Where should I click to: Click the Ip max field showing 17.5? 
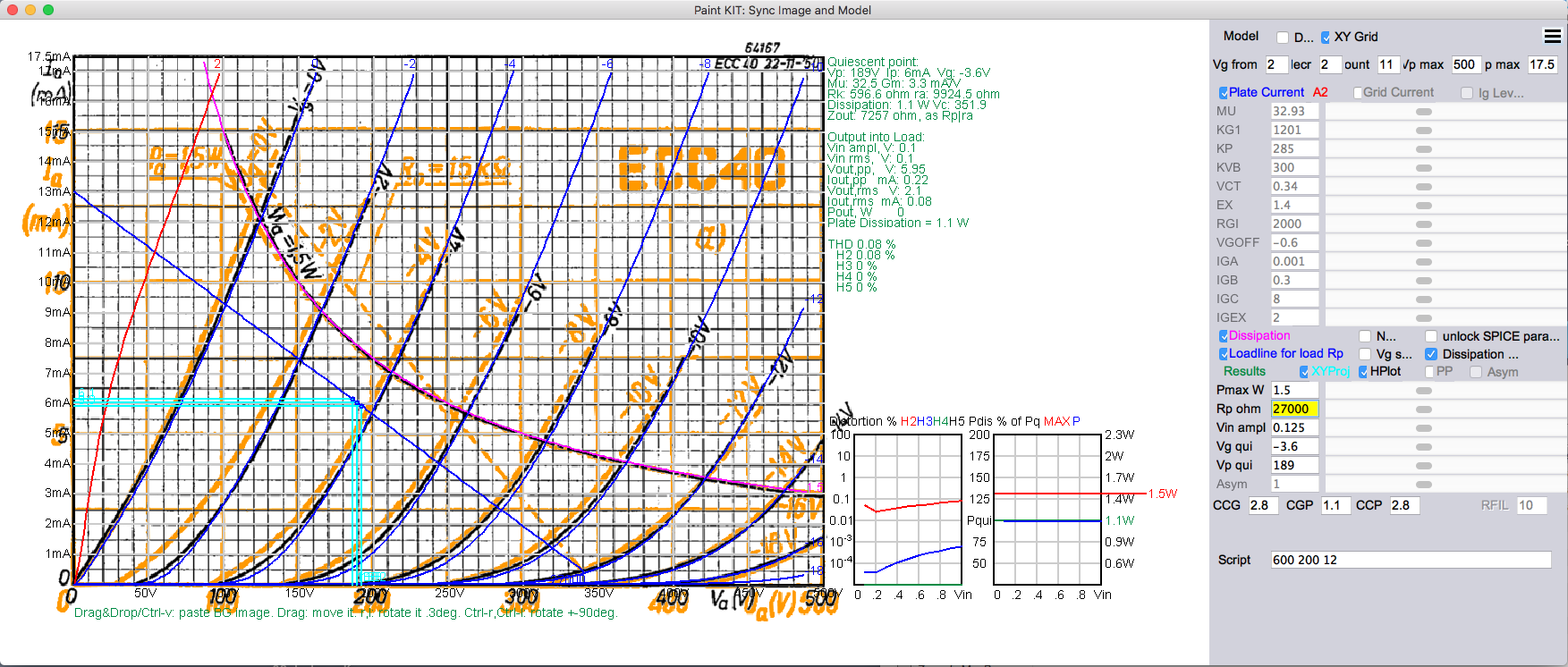(x=1543, y=64)
